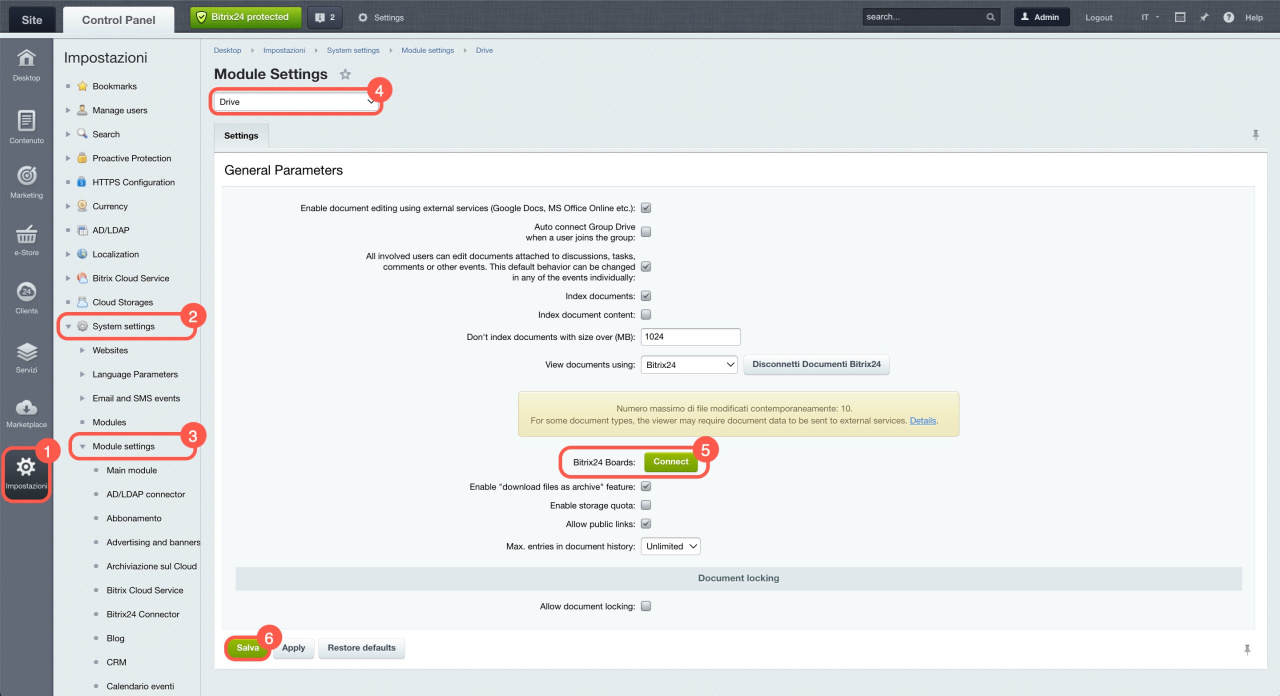Enable storage quota checkbox
1280x696 pixels.
[x=646, y=505]
